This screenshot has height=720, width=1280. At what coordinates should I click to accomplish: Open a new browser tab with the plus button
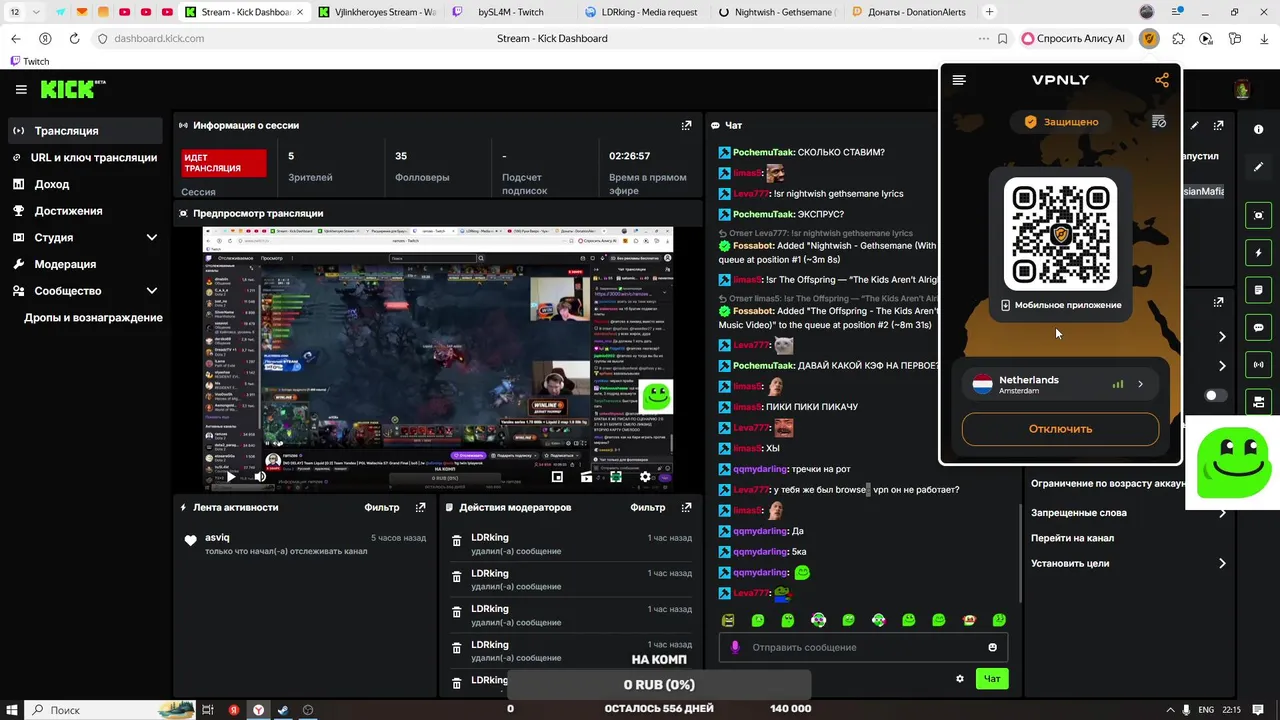click(x=990, y=12)
